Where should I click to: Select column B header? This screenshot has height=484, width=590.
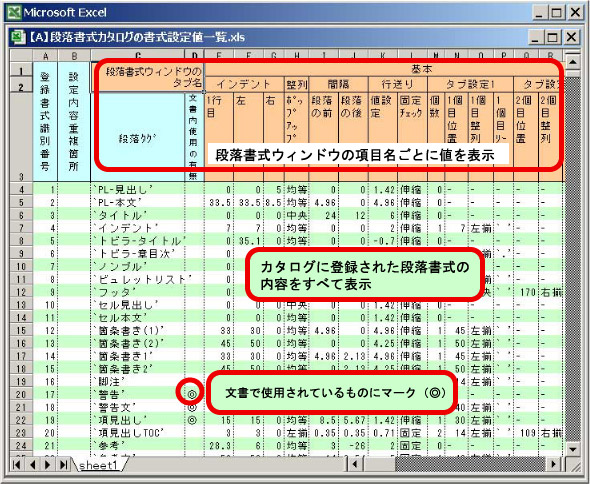74,56
